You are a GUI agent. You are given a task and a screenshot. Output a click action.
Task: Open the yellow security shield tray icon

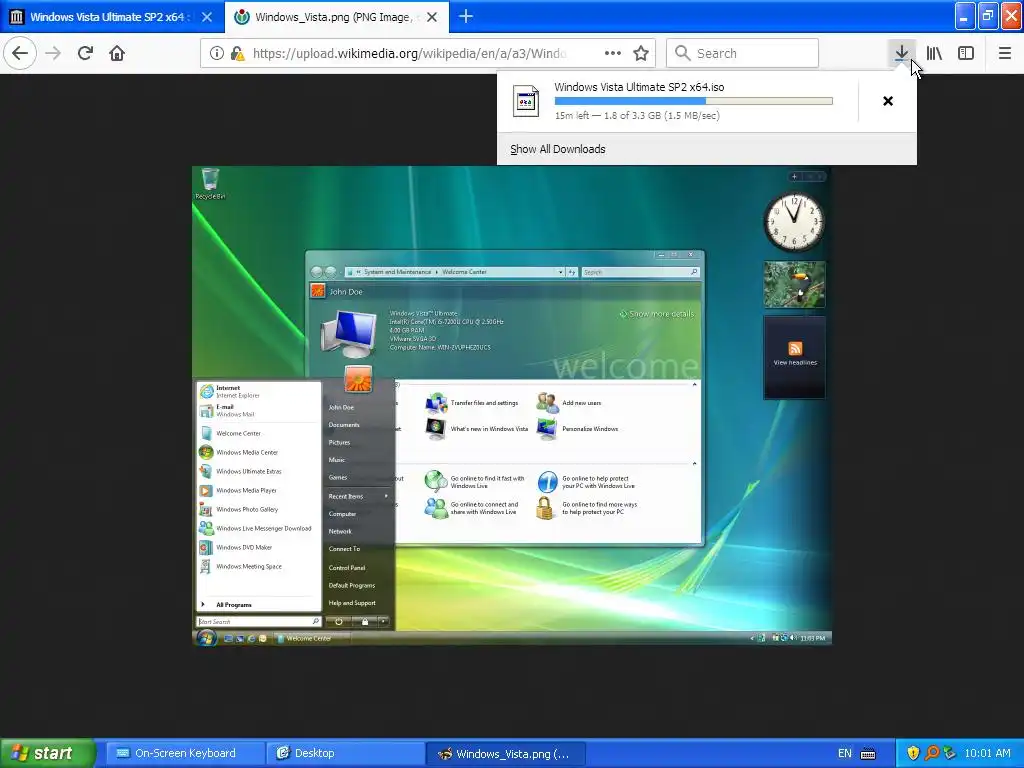pyautogui.click(x=912, y=754)
